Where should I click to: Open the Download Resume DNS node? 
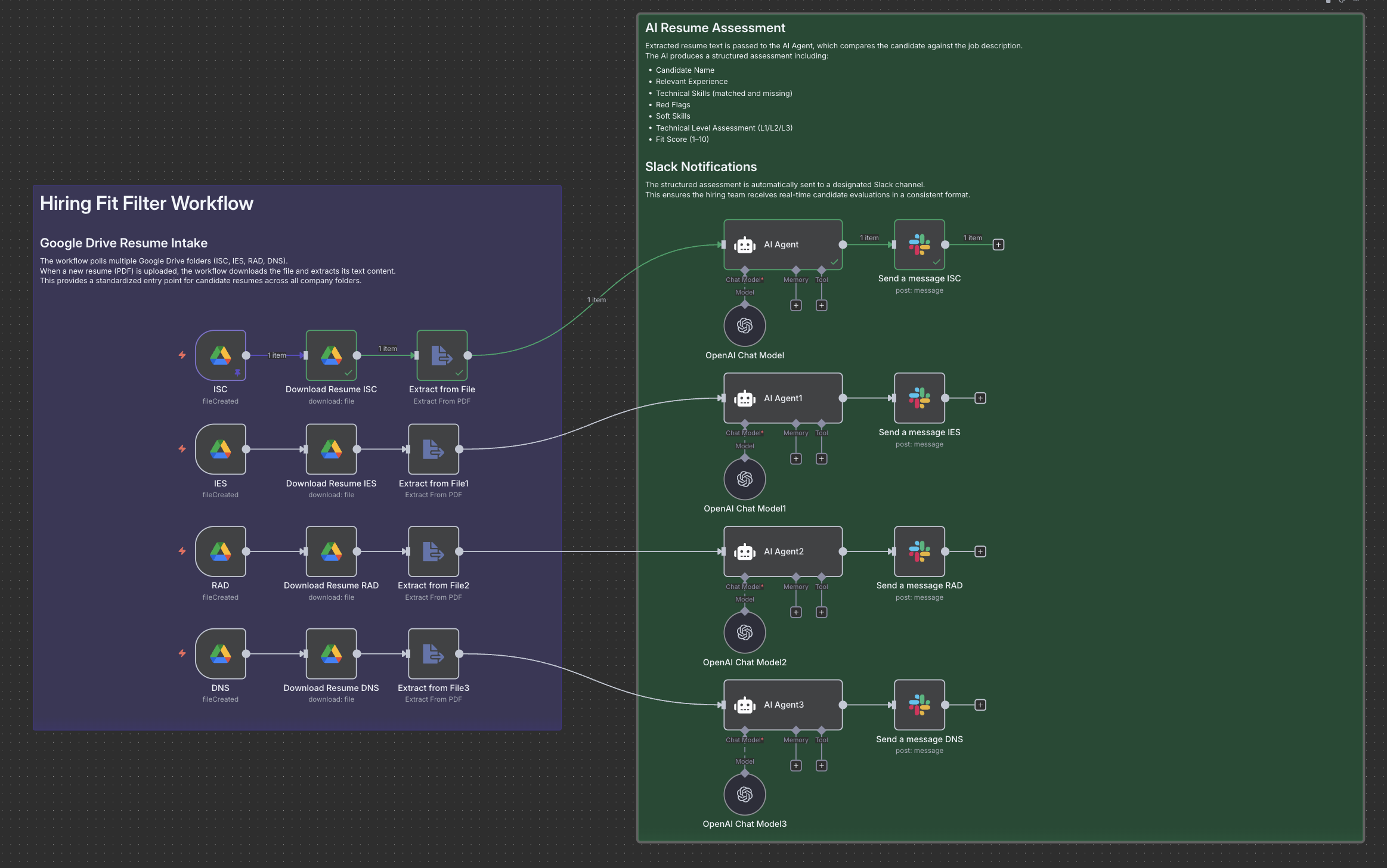(x=331, y=654)
